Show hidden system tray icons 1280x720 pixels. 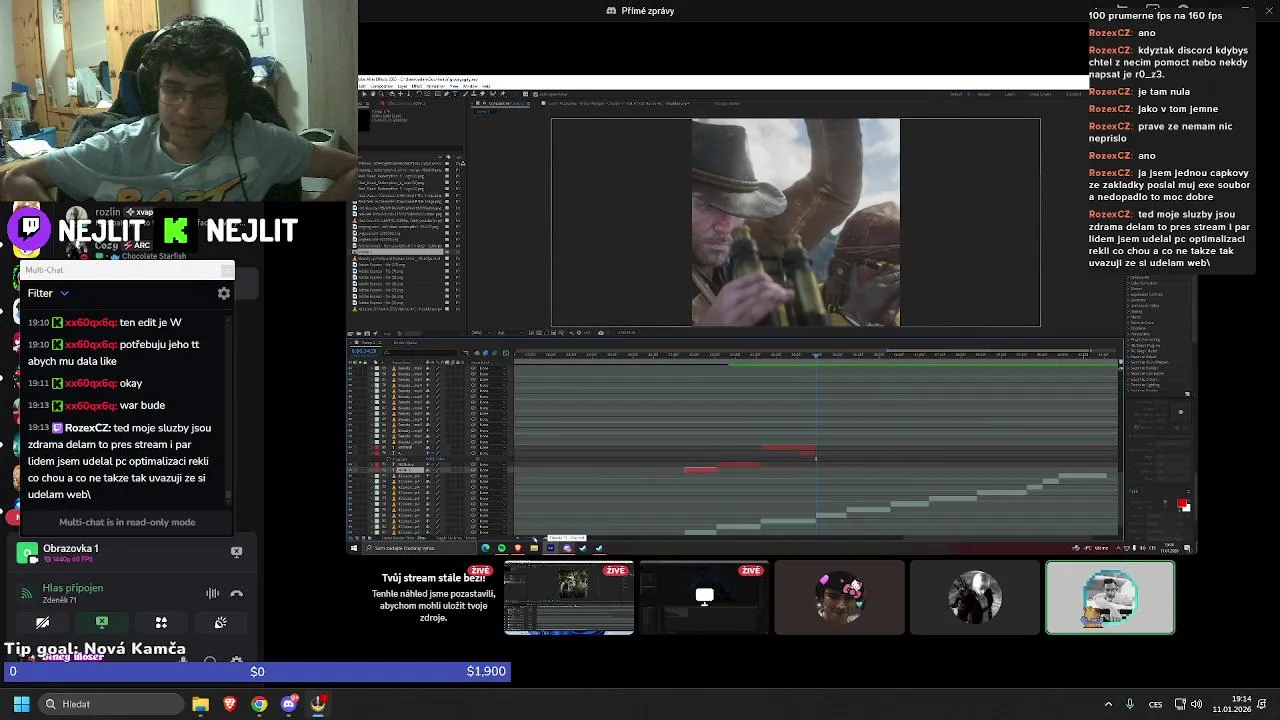(1108, 704)
